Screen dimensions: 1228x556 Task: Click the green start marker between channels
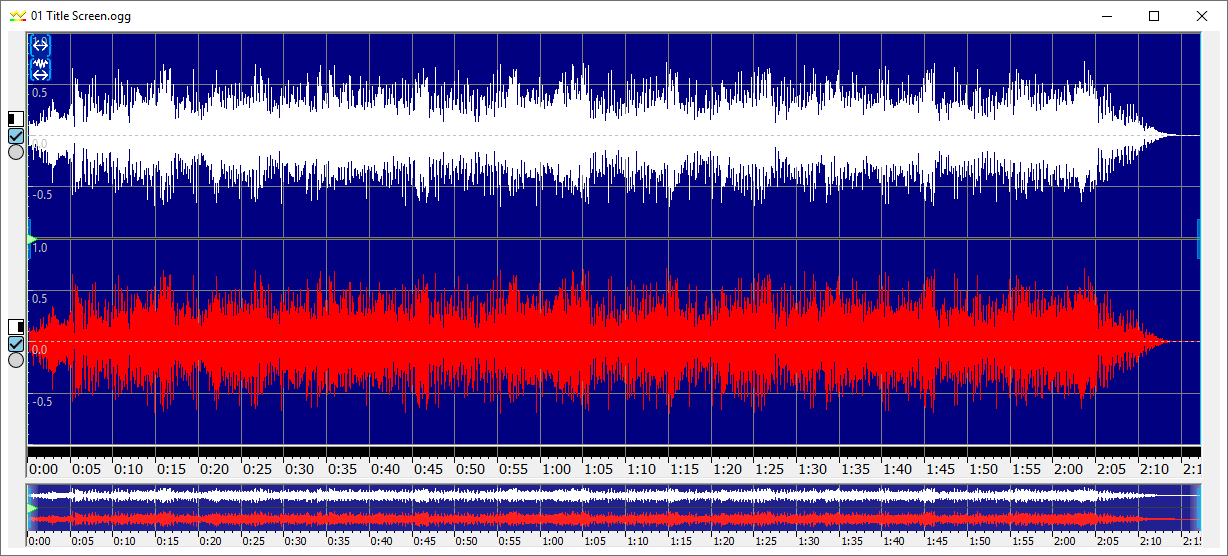pyautogui.click(x=31, y=238)
